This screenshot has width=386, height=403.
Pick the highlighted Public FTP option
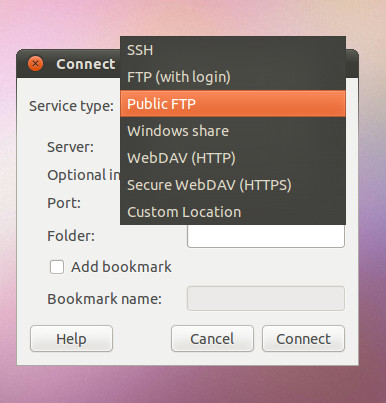click(233, 104)
